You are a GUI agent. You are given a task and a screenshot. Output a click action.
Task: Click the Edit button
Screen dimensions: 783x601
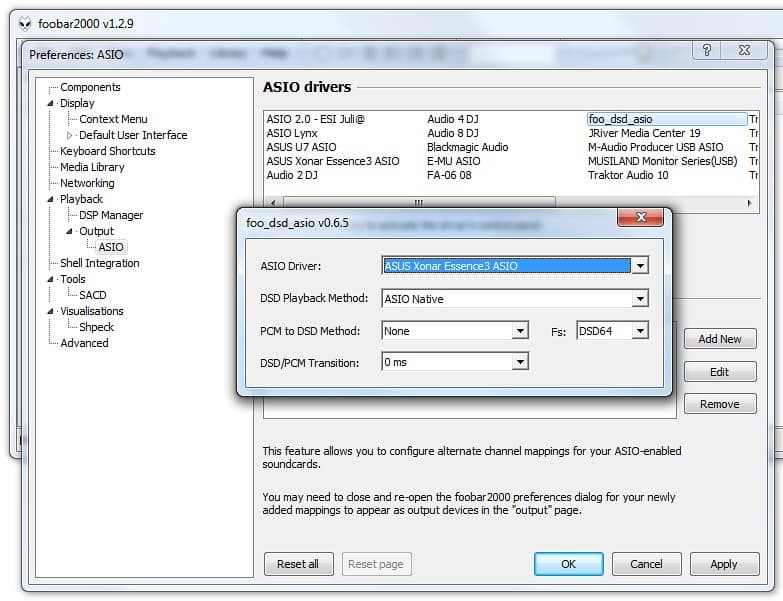720,372
